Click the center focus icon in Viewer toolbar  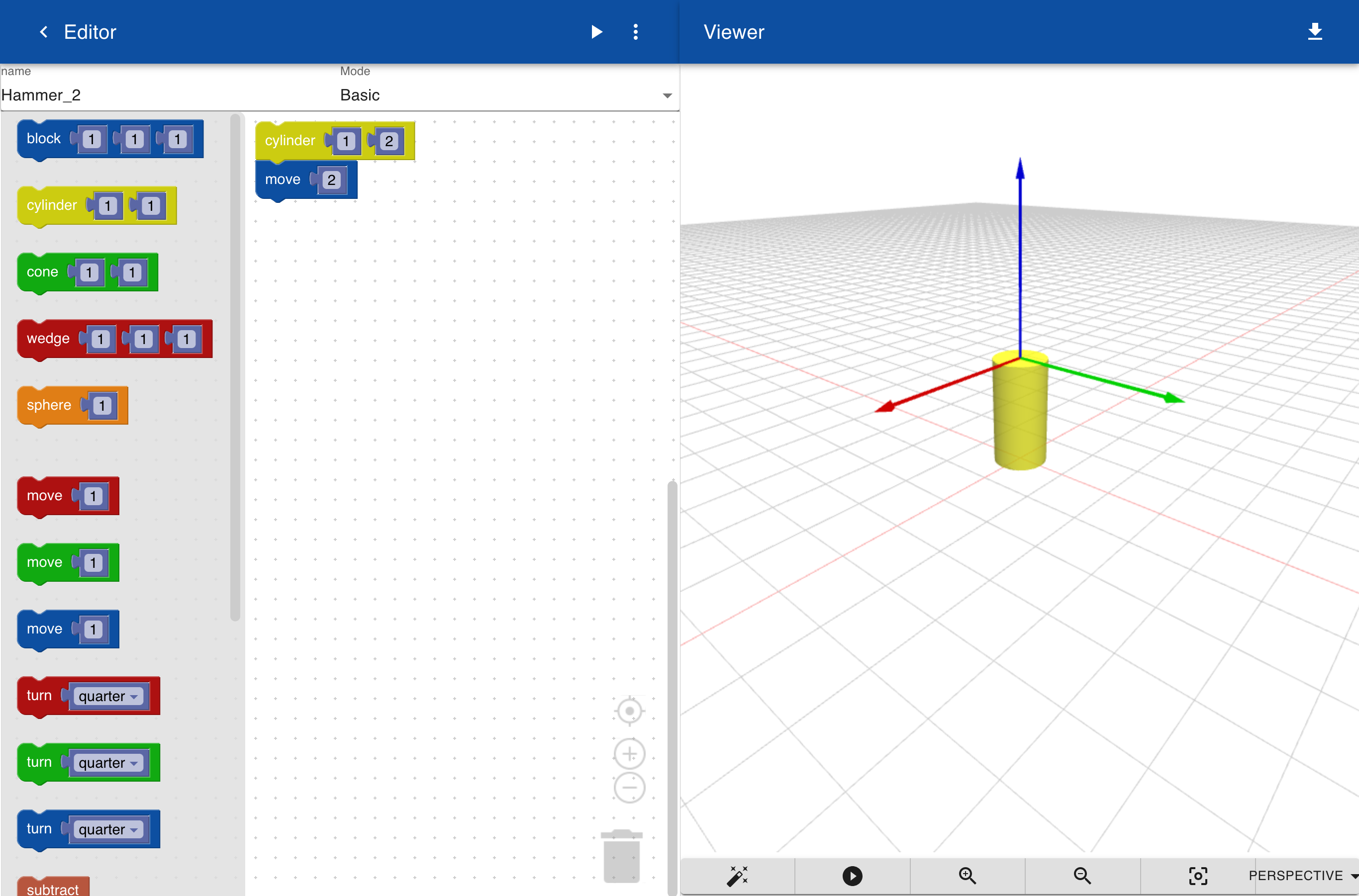[x=1198, y=876]
